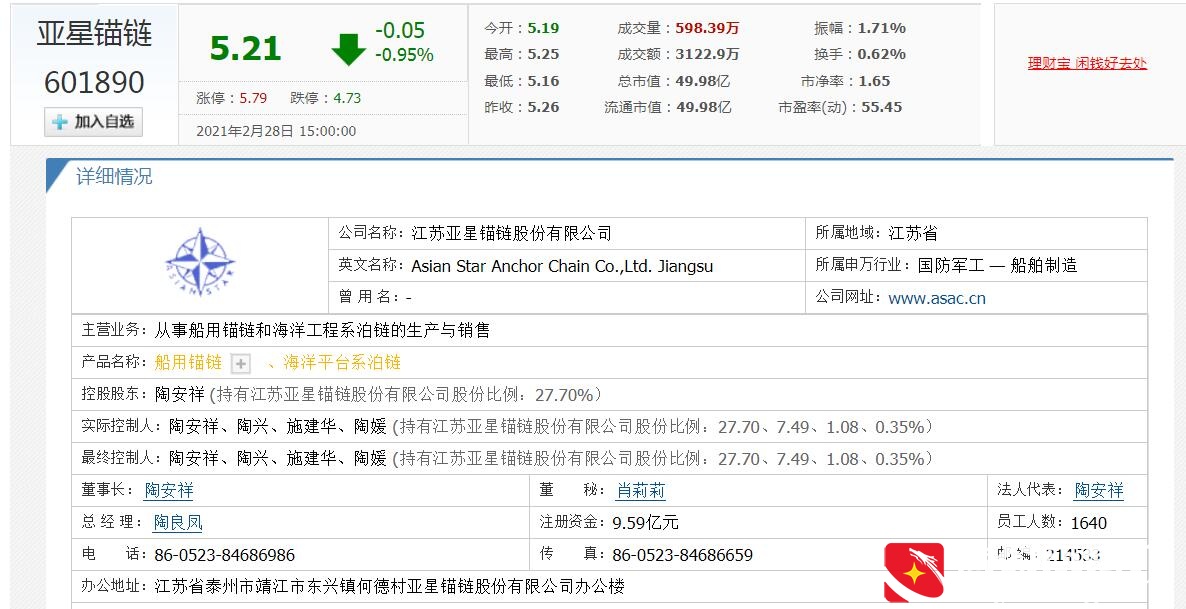Viewport: 1186px width, 609px height.
Task: Click the 换手 value 0.62%
Action: pyautogui.click(x=881, y=54)
